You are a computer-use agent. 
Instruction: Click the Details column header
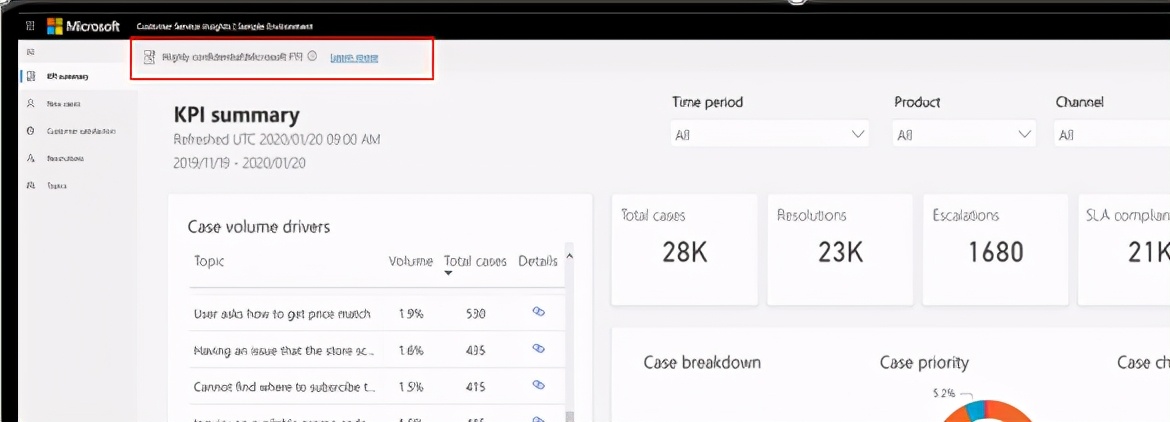537,261
